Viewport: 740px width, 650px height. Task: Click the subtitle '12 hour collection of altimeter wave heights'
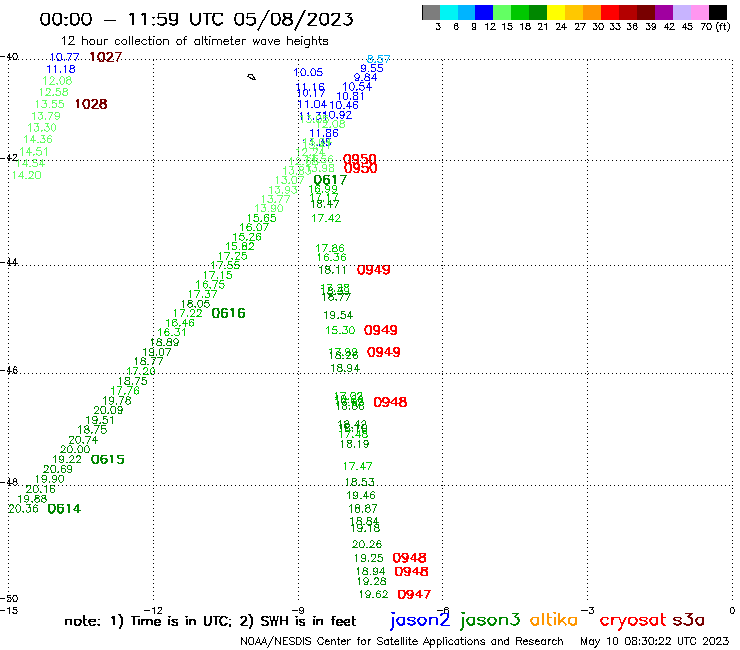click(194, 41)
